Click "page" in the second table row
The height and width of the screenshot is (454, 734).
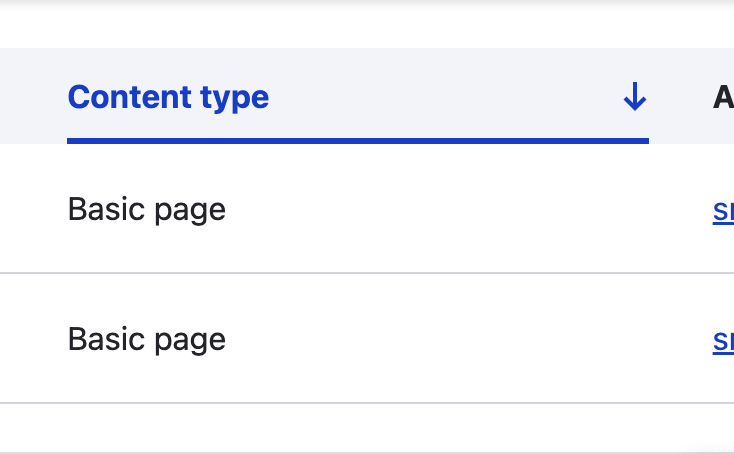pos(190,342)
